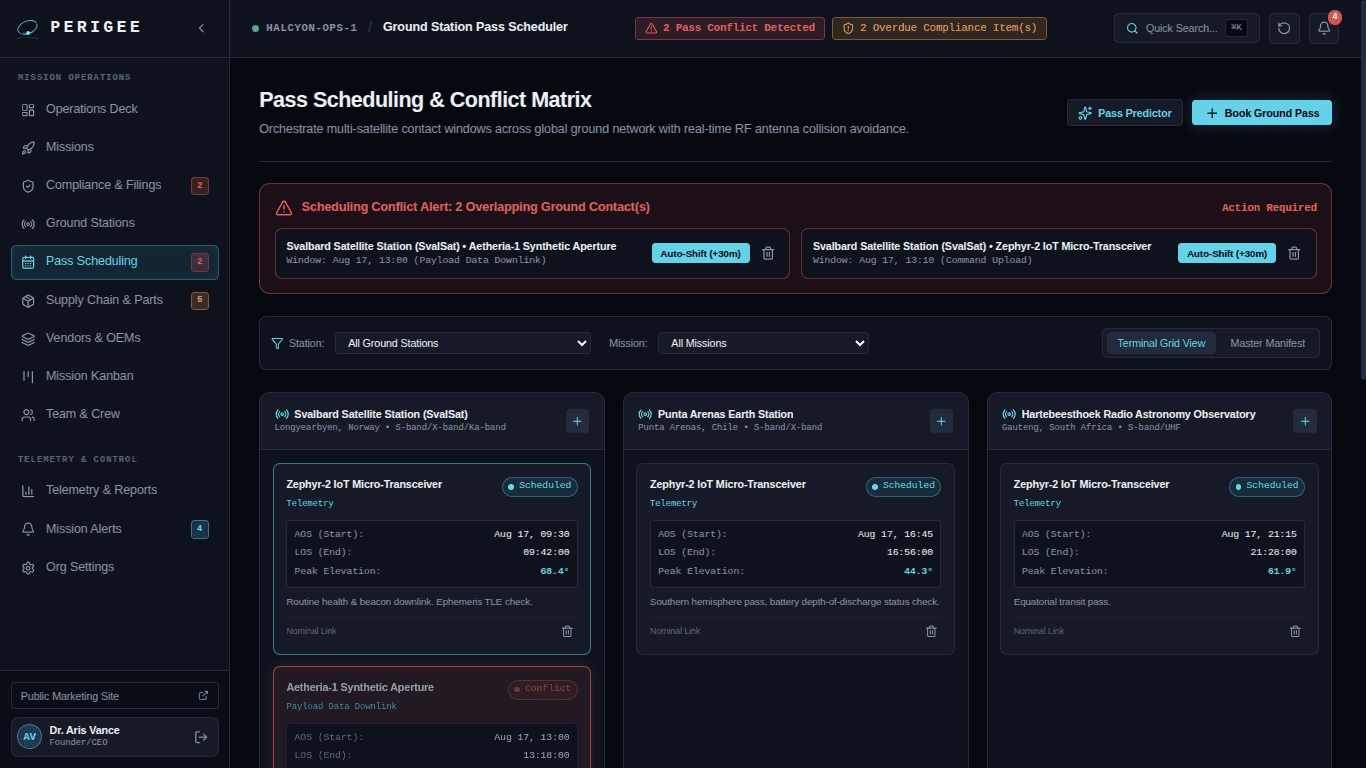1366x768 pixels.
Task: Go to Missions in the sidebar
Action: 115,147
